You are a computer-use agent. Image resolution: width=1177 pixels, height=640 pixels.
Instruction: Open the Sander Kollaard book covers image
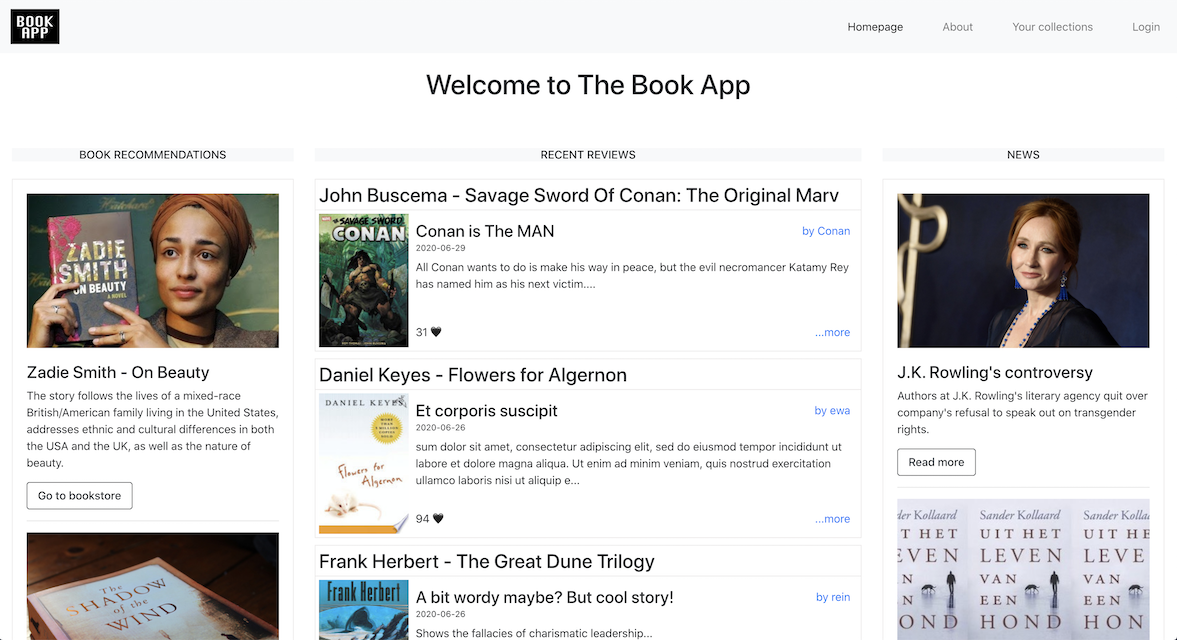point(1023,569)
